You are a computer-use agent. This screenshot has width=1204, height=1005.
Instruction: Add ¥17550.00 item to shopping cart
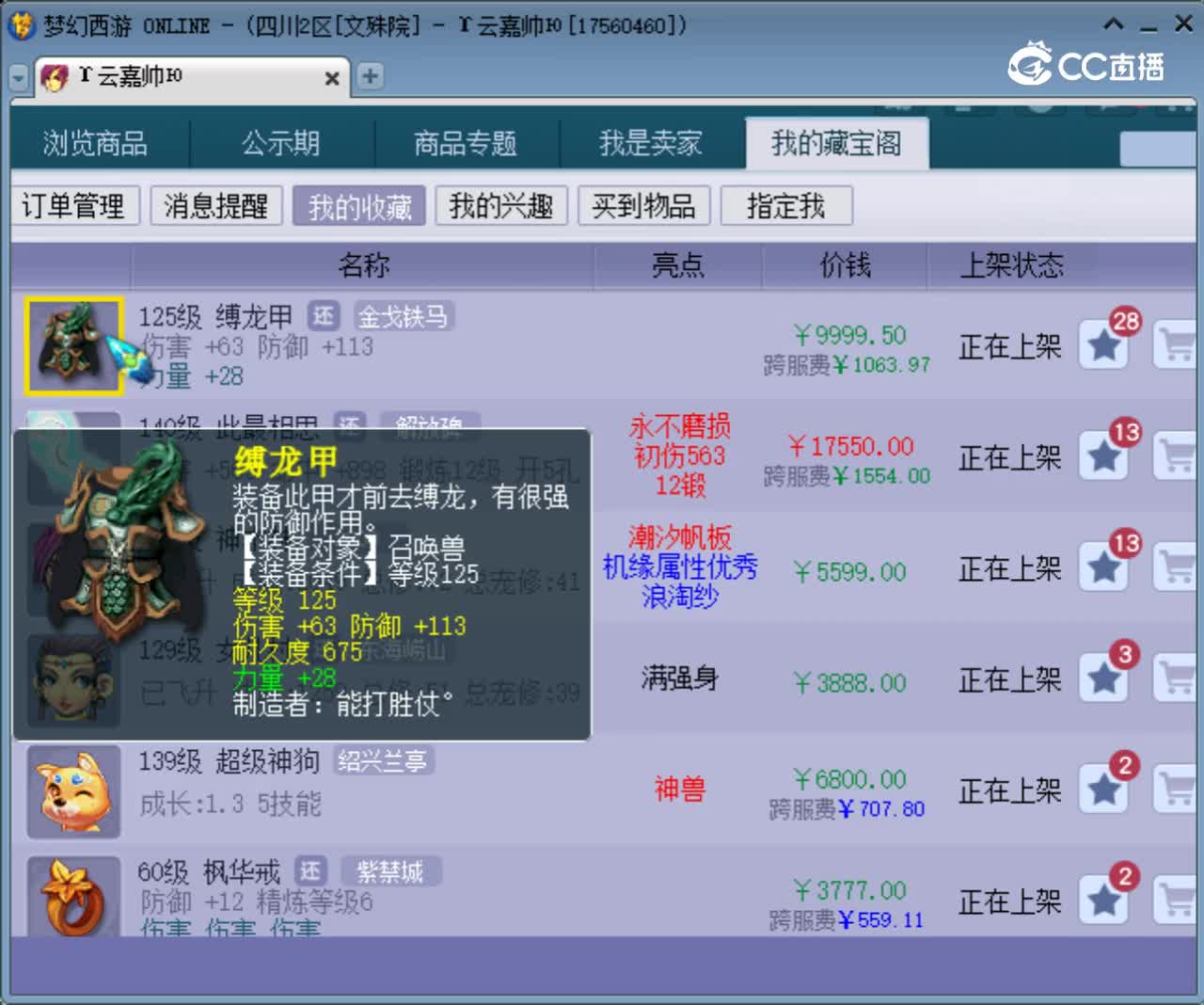pyautogui.click(x=1177, y=457)
